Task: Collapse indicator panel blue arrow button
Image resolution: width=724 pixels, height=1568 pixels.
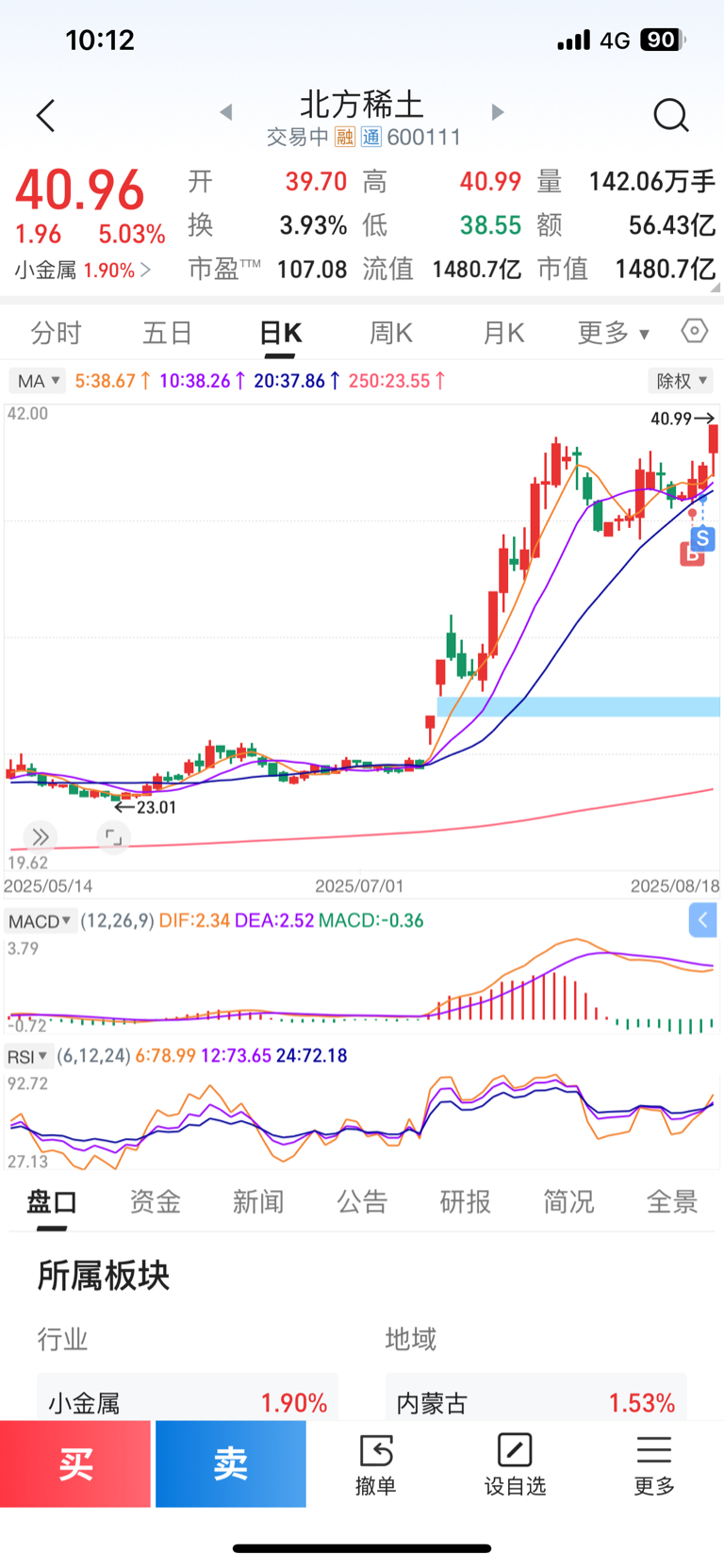Action: 703,920
